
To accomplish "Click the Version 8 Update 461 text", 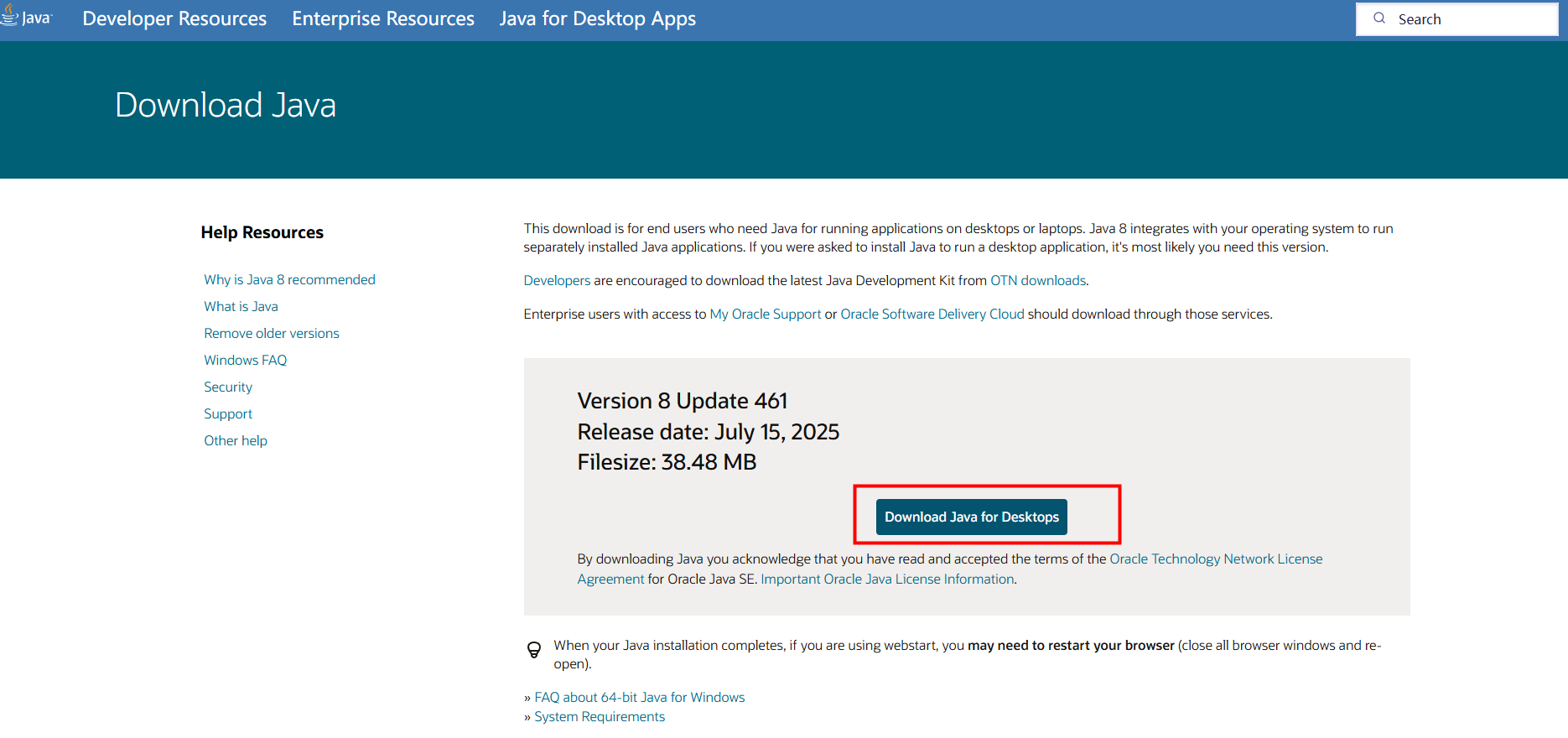I will click(x=683, y=401).
